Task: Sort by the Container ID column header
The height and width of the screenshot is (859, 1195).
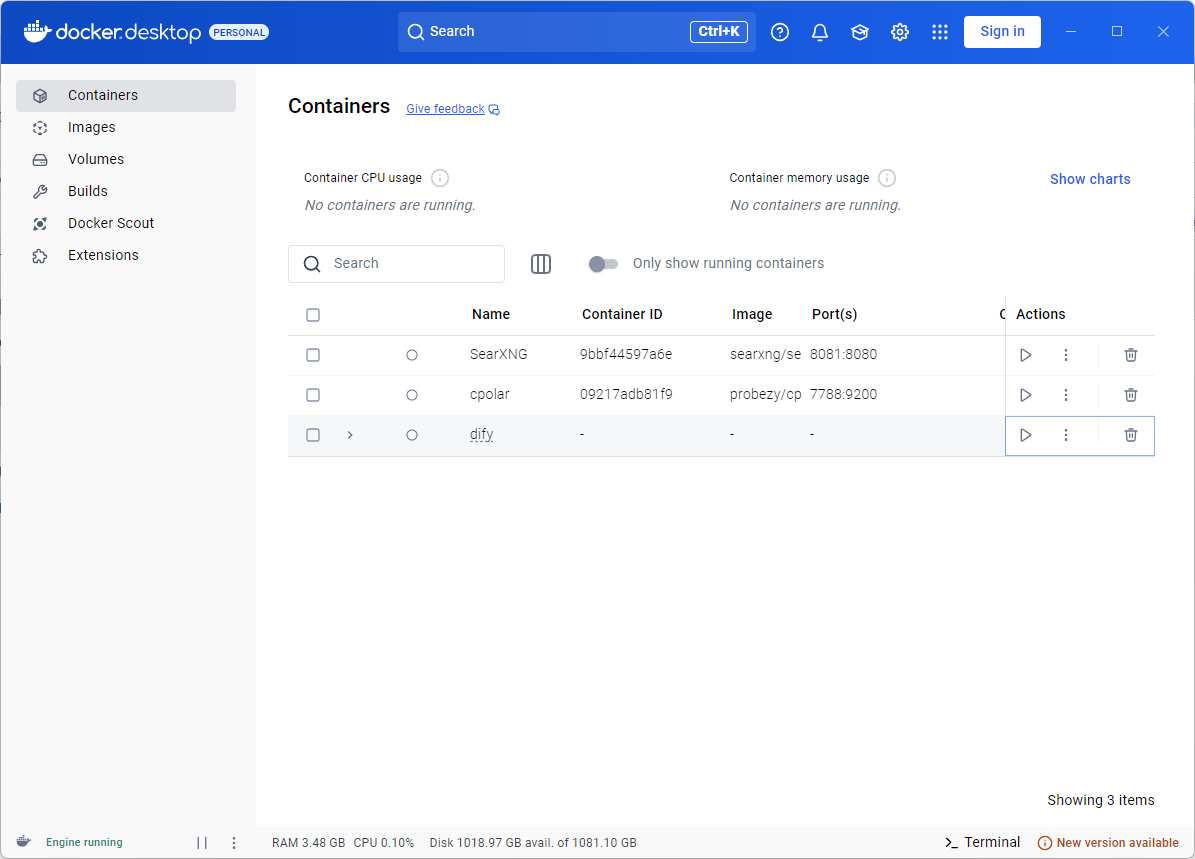Action: coord(622,315)
